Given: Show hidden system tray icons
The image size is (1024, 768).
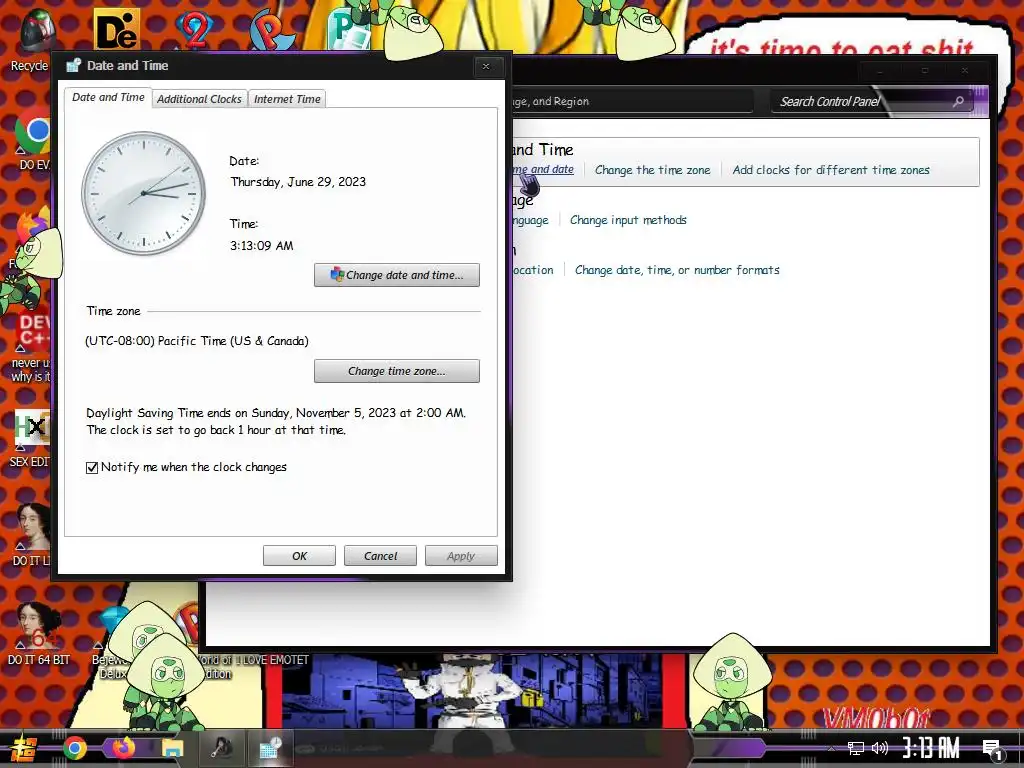Looking at the screenshot, I should click(831, 748).
